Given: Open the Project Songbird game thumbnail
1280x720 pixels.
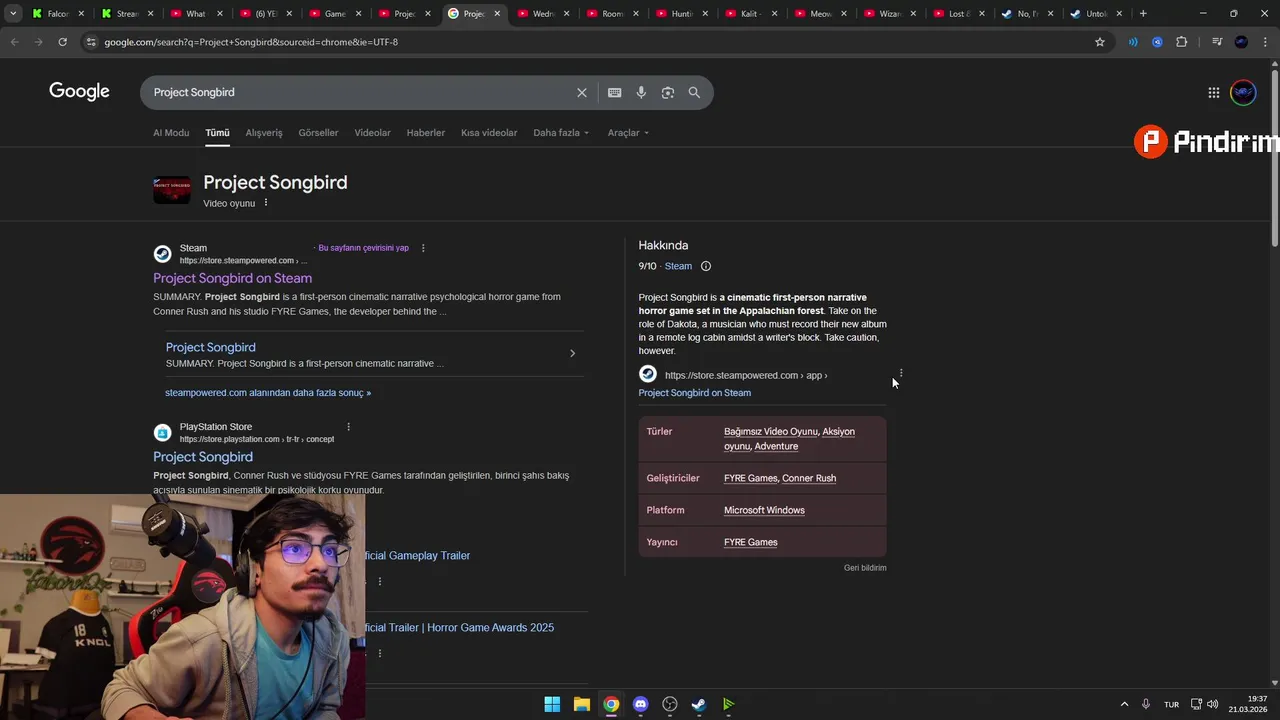Looking at the screenshot, I should pos(171,189).
